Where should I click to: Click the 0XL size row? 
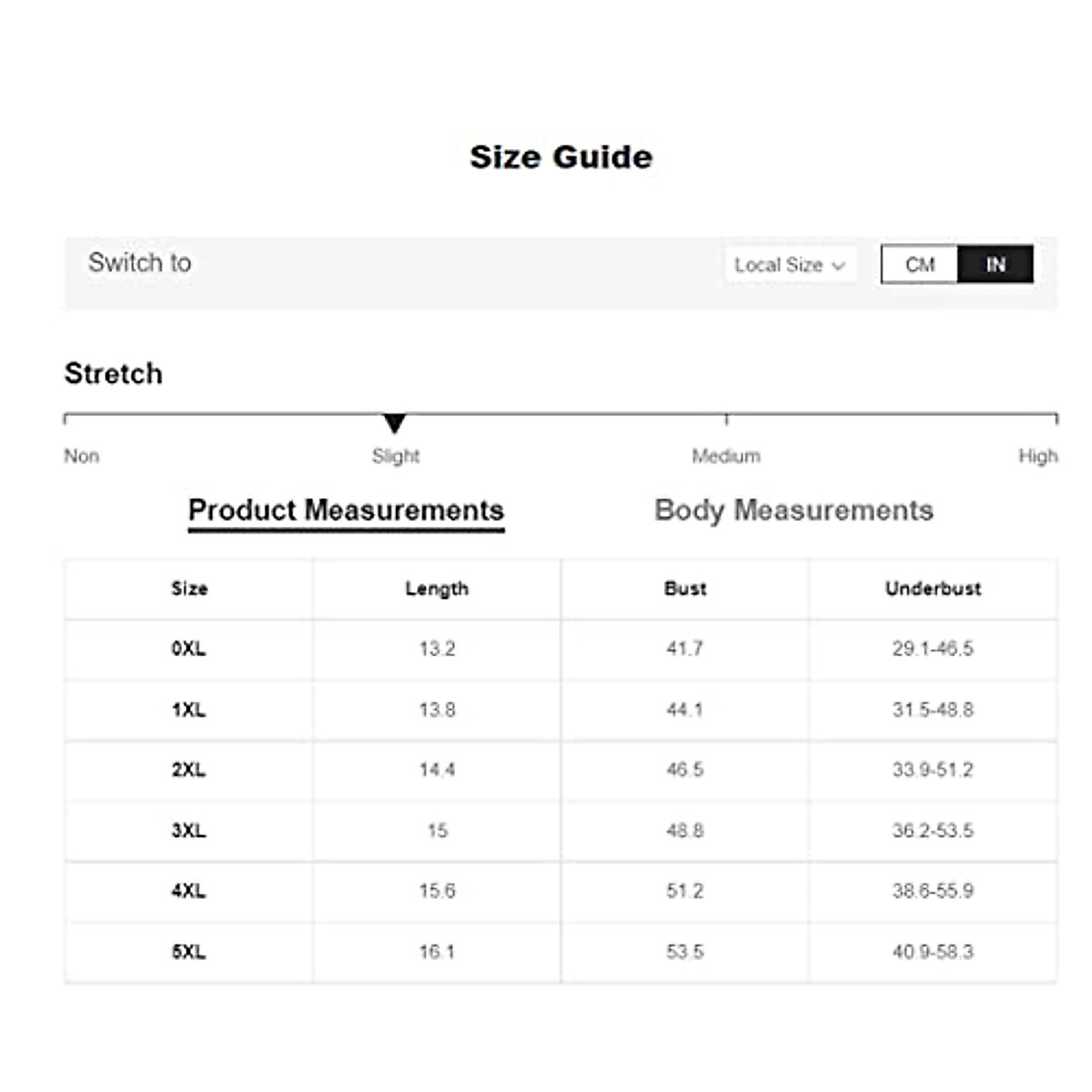(188, 649)
